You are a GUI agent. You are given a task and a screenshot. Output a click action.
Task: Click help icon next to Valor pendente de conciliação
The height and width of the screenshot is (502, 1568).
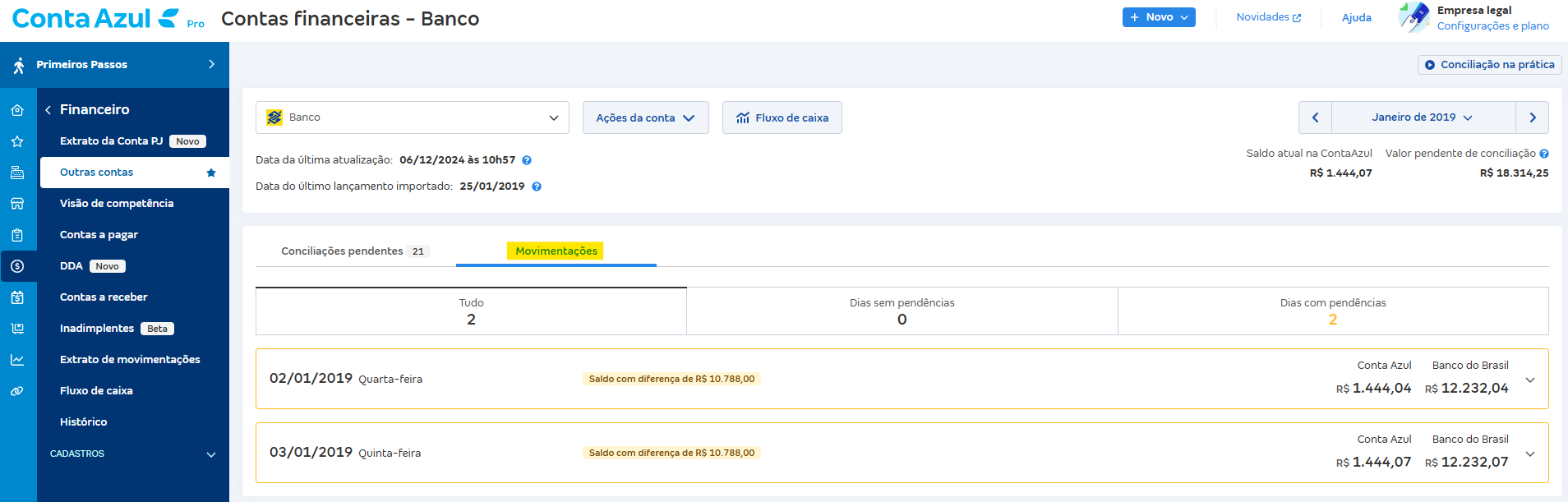click(x=1544, y=154)
